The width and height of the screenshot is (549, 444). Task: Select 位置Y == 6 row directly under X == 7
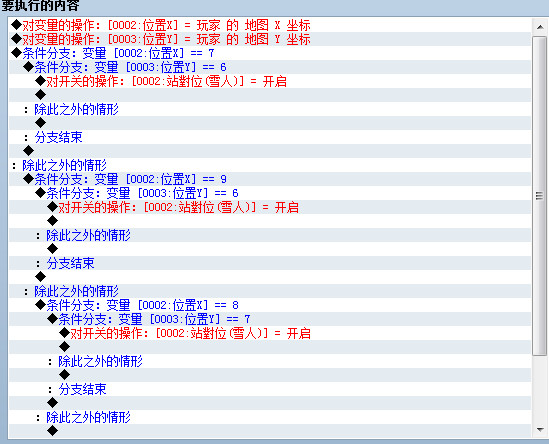pyautogui.click(x=270, y=67)
